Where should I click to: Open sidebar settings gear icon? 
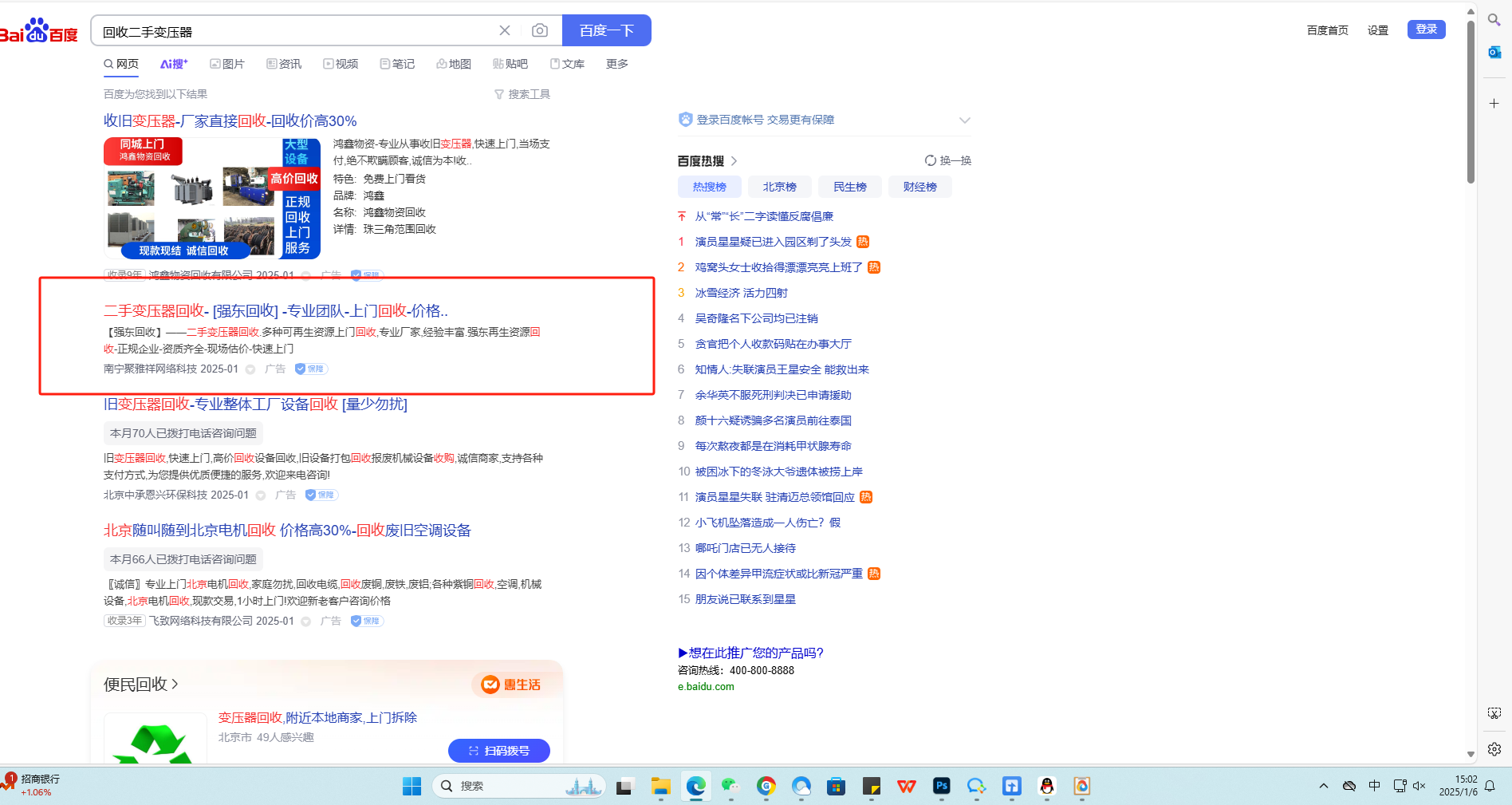tap(1494, 749)
